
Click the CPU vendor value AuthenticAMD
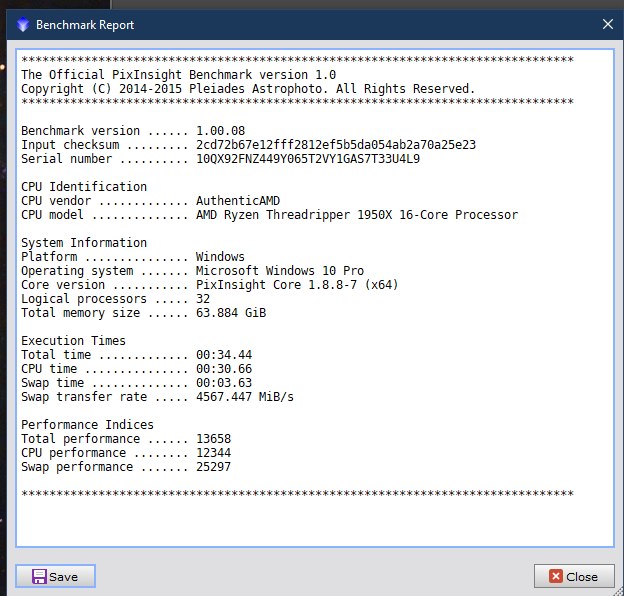click(238, 201)
